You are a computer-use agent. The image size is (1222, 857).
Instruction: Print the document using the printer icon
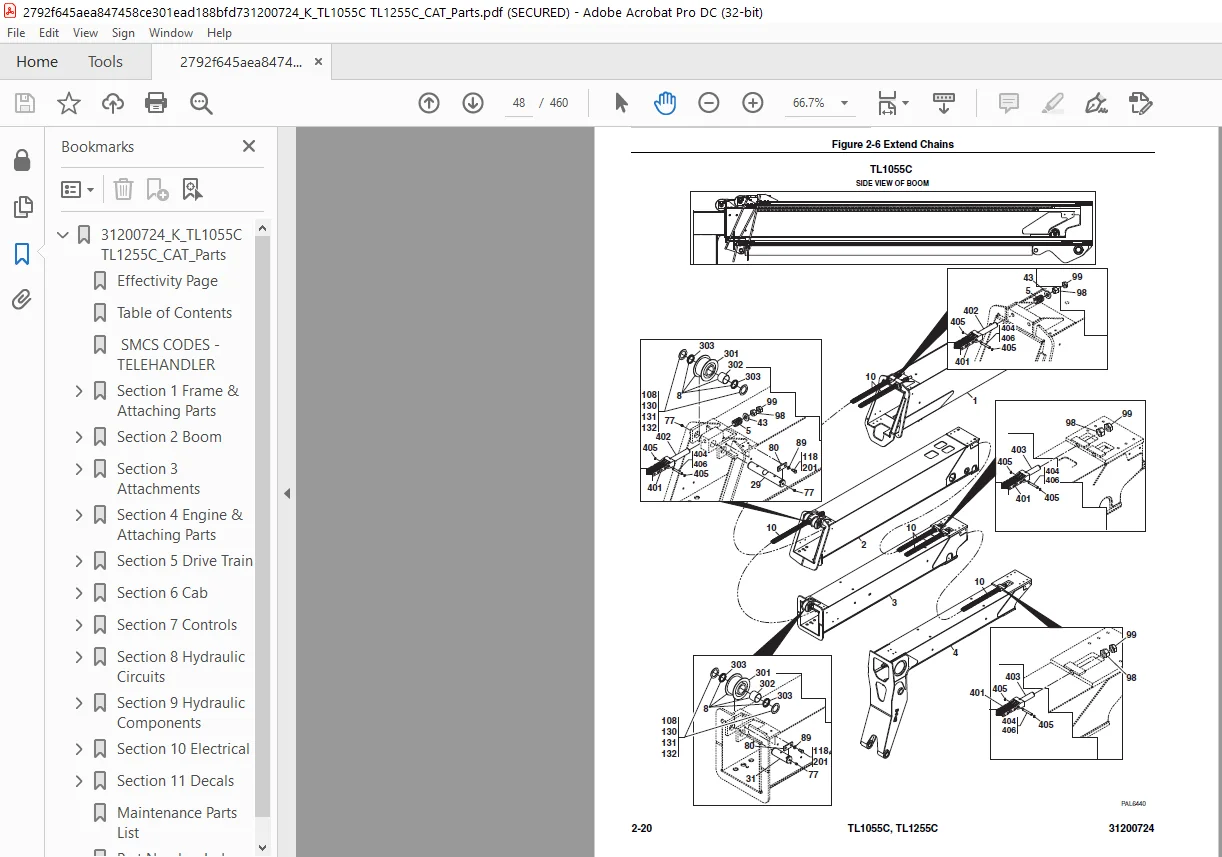156,103
